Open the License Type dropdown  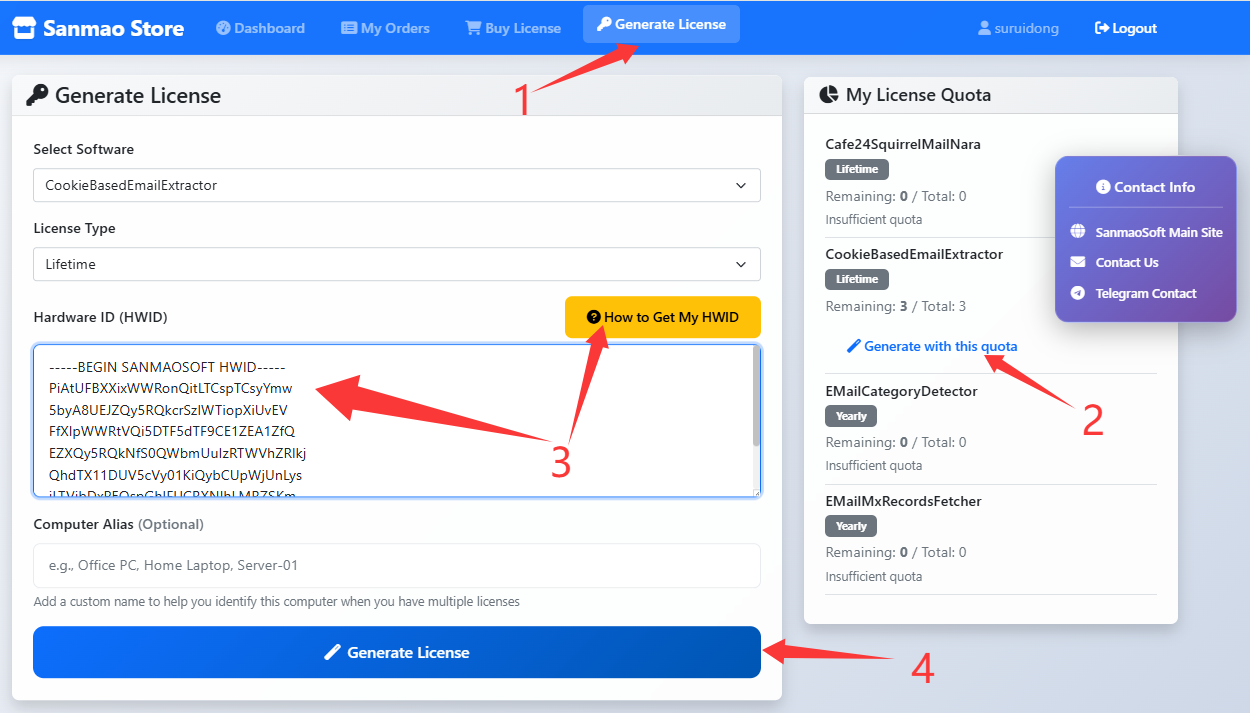point(396,264)
